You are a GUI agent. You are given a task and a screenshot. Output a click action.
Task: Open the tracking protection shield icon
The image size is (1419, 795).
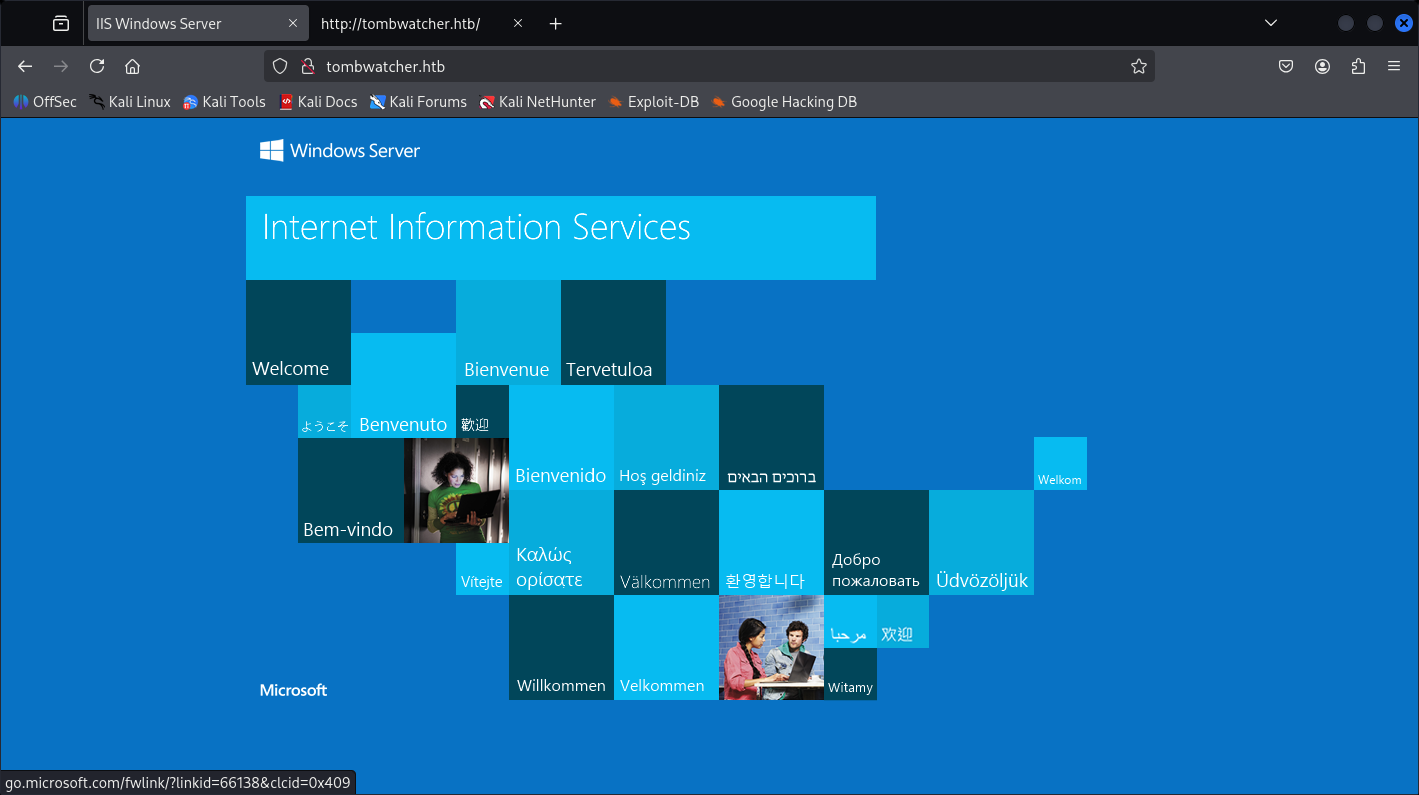[280, 66]
